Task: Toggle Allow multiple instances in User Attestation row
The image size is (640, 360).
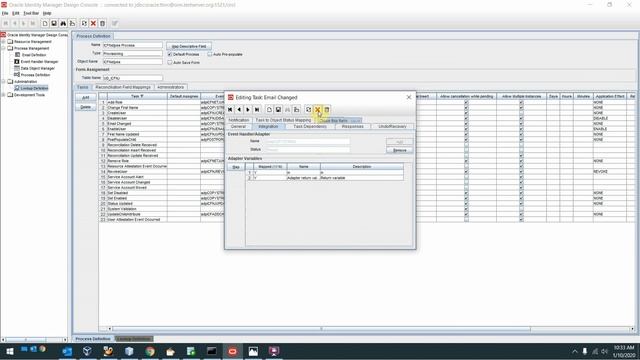Action: (521, 220)
